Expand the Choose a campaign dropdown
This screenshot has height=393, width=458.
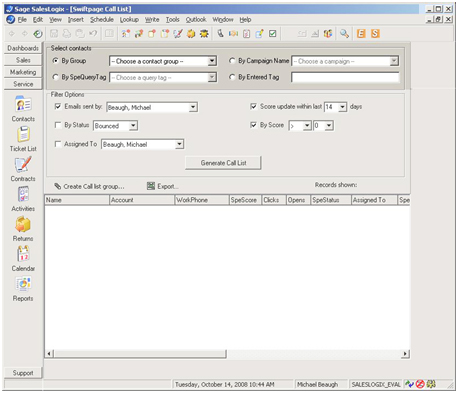pos(394,61)
